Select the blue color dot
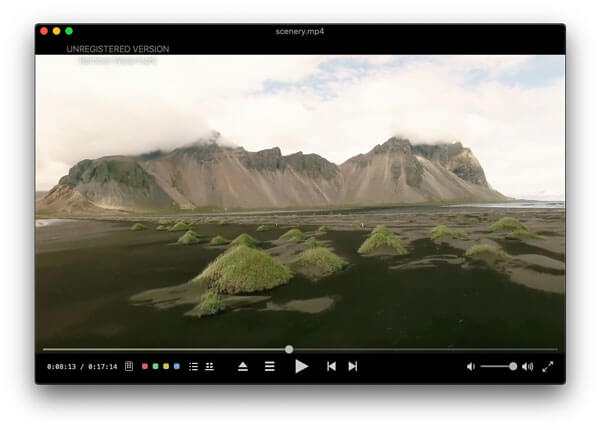The image size is (600, 430). point(177,366)
